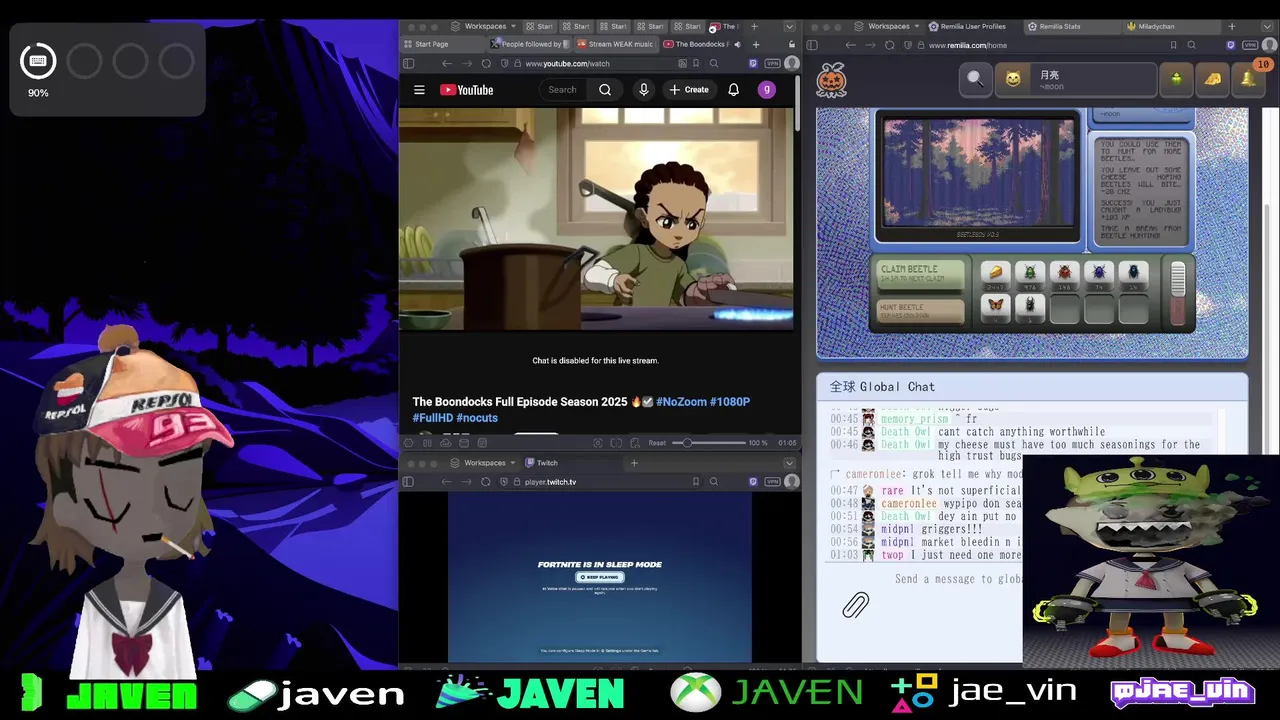The image size is (1280, 720).
Task: Mute The Boondocks tab audio icon
Action: (737, 44)
